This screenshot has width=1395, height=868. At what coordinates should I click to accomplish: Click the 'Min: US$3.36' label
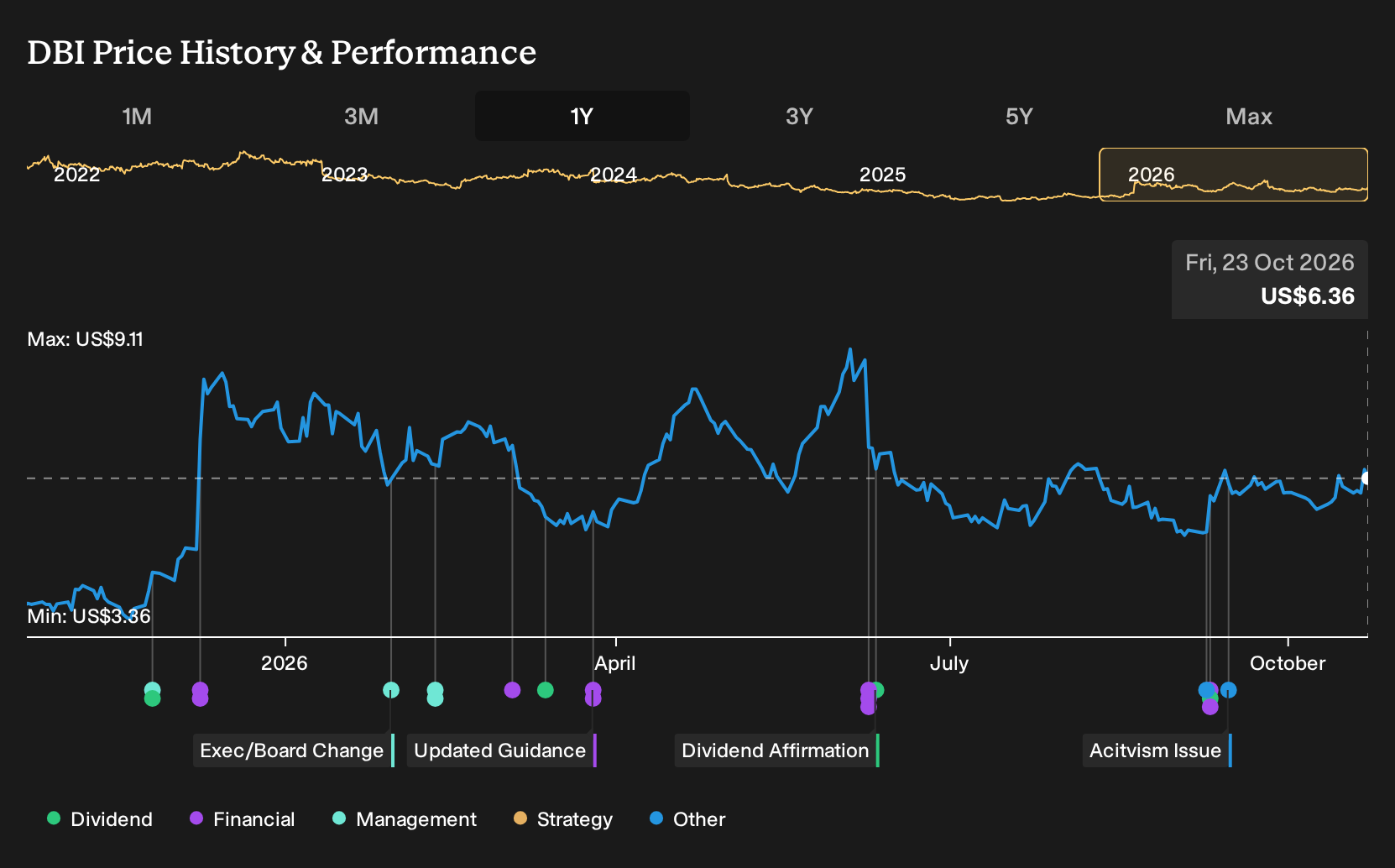(x=89, y=616)
